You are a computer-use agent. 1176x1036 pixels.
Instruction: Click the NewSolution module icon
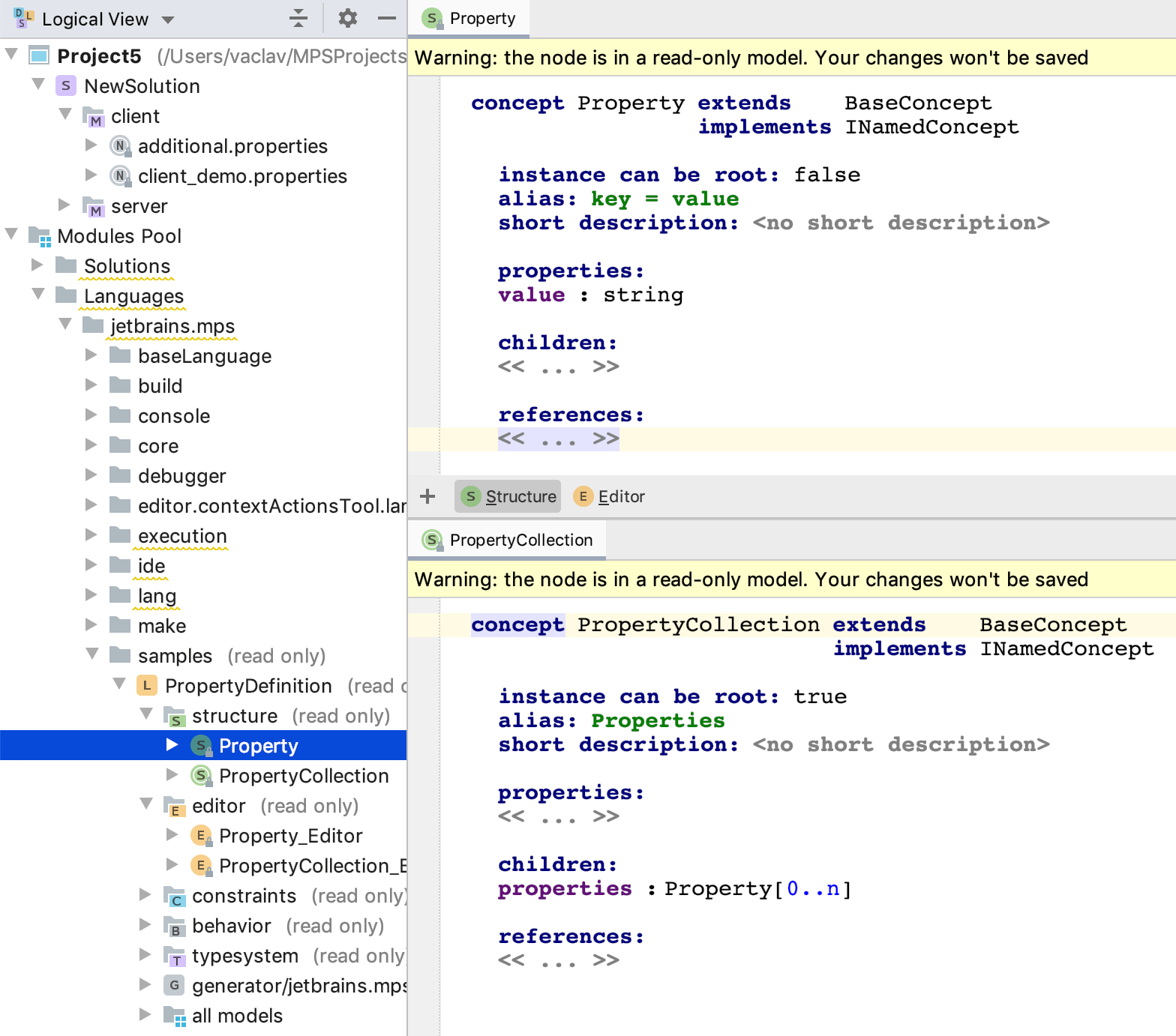click(x=66, y=86)
